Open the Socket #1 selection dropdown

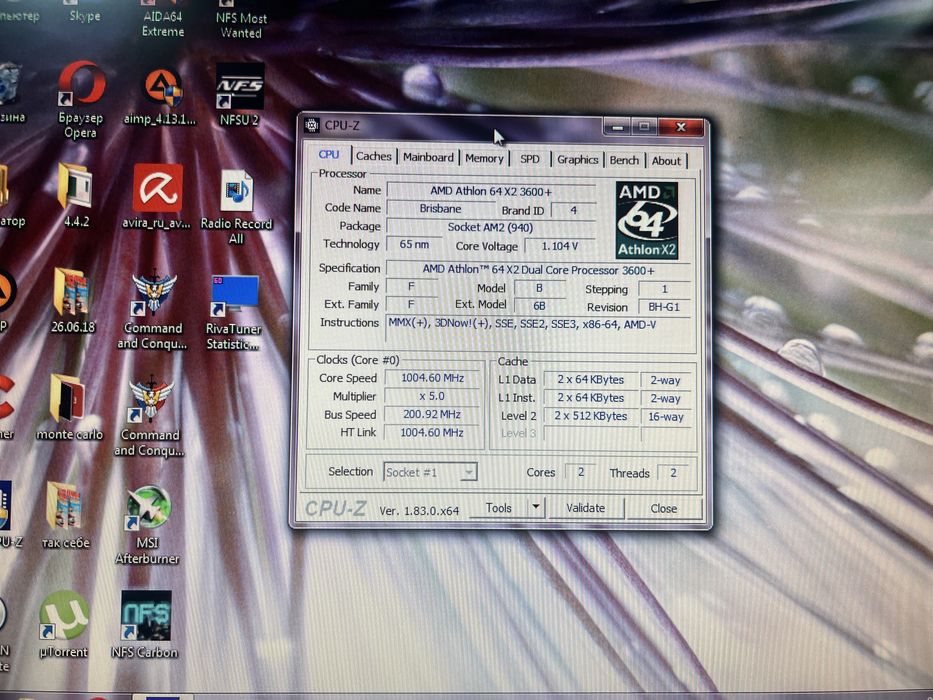pyautogui.click(x=430, y=472)
